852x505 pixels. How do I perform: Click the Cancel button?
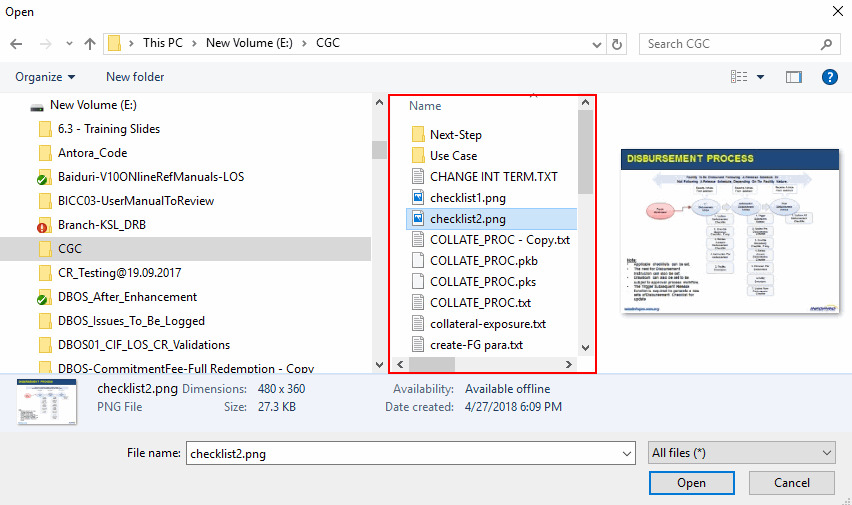coord(792,483)
